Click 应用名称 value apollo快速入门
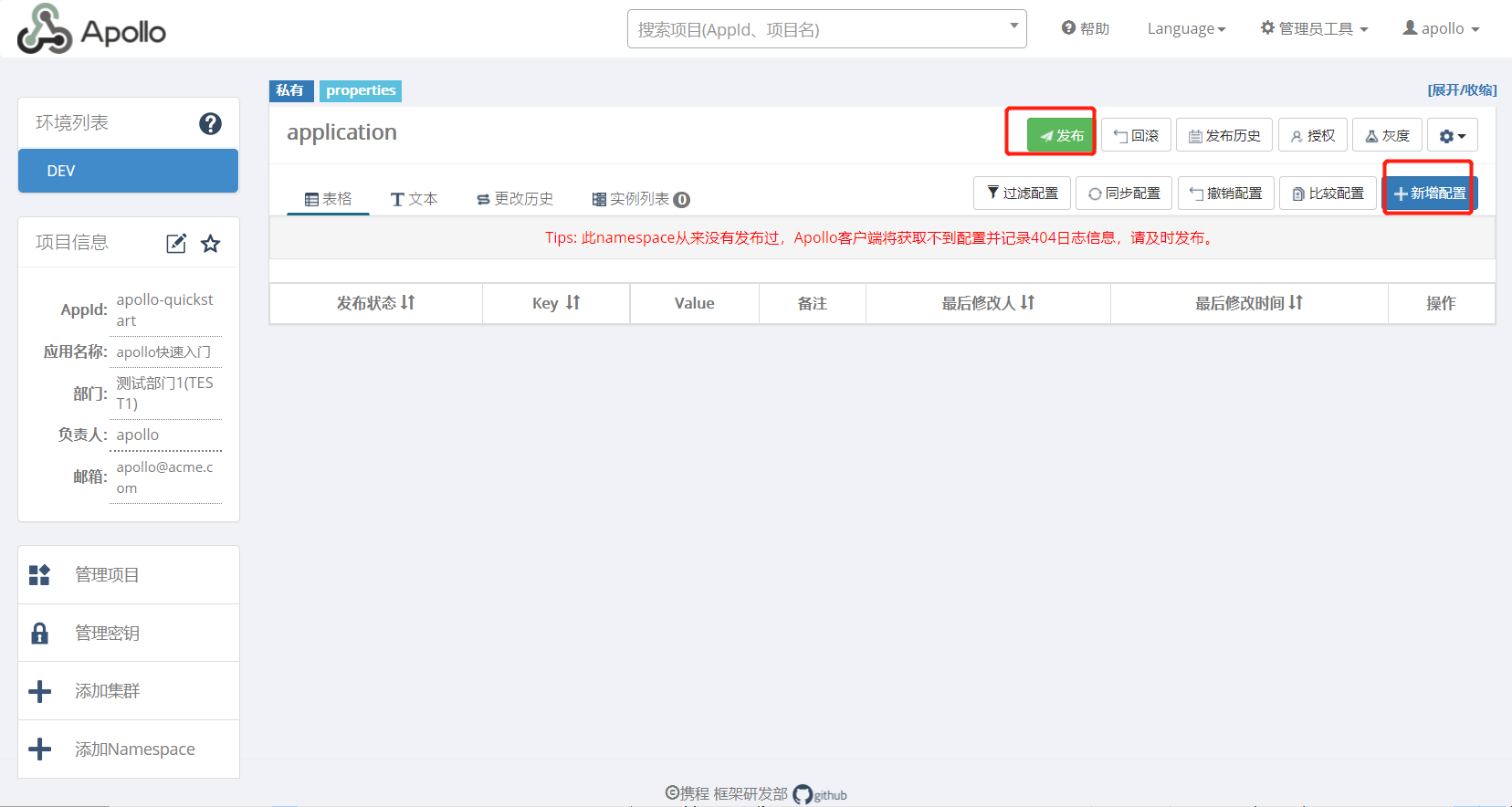 click(163, 351)
